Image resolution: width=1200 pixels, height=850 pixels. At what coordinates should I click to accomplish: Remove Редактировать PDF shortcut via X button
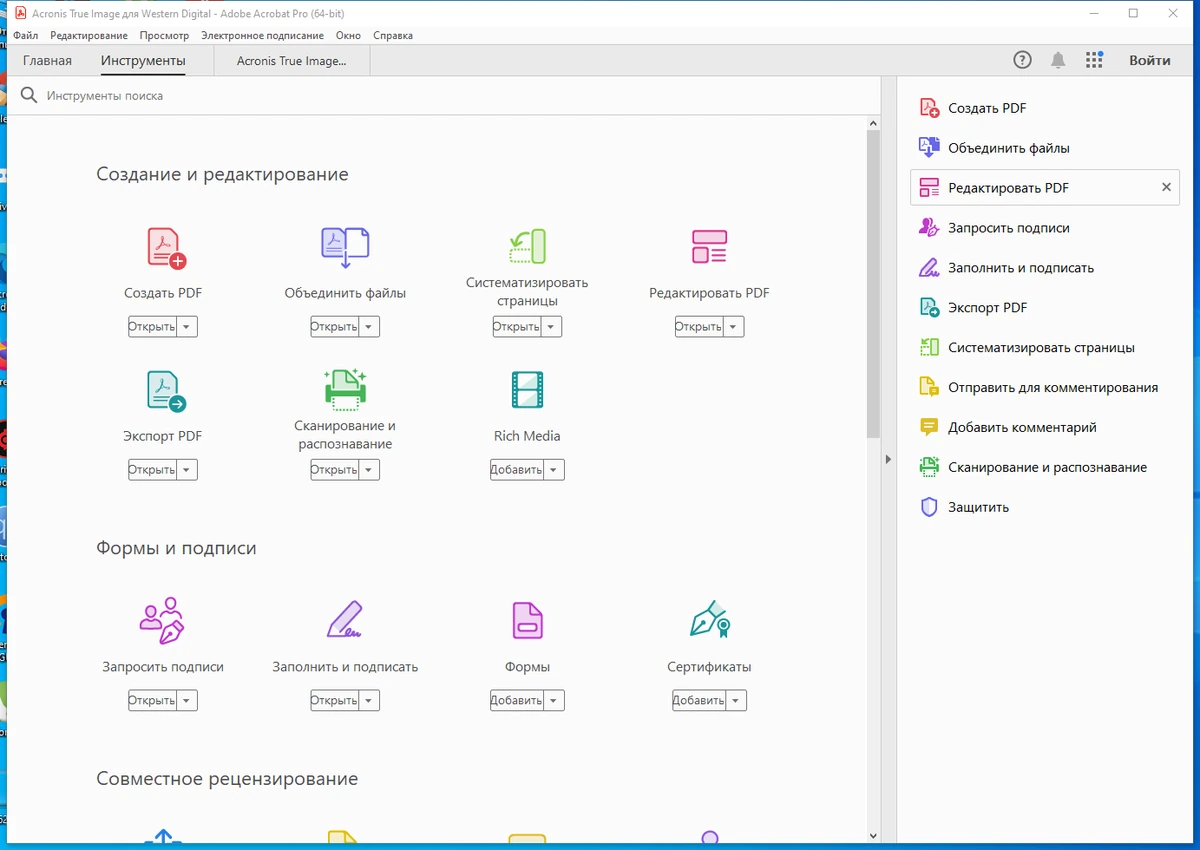[1166, 188]
